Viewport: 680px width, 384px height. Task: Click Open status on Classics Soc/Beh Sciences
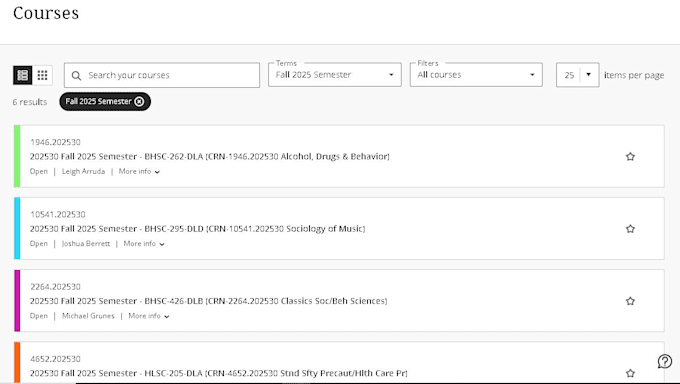(x=39, y=316)
